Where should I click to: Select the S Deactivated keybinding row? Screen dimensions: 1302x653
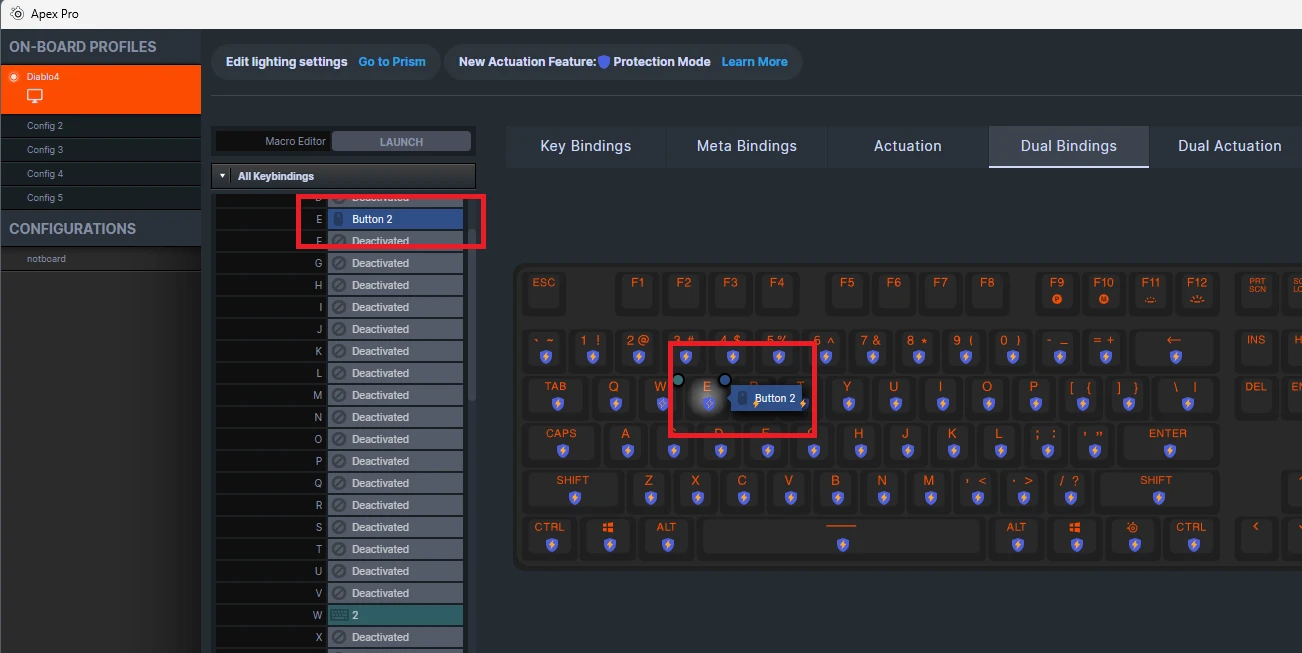340,527
